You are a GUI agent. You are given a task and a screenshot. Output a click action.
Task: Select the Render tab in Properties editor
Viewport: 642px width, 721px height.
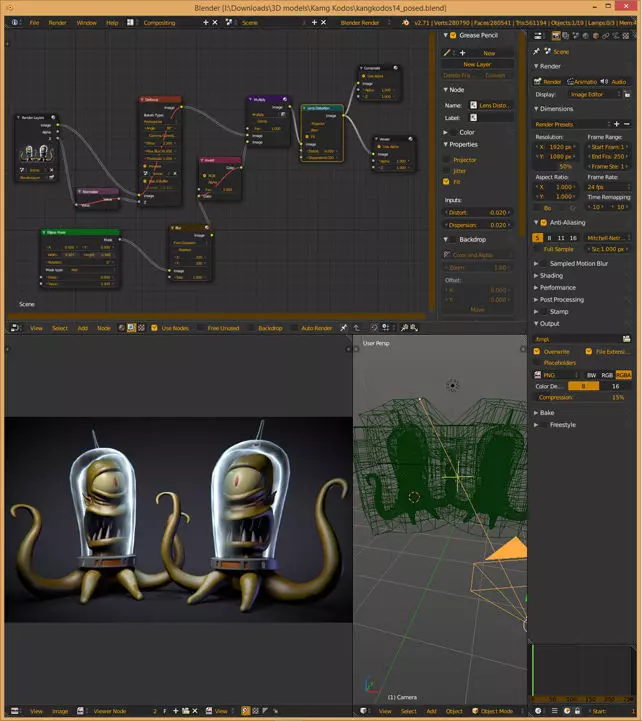(x=556, y=36)
